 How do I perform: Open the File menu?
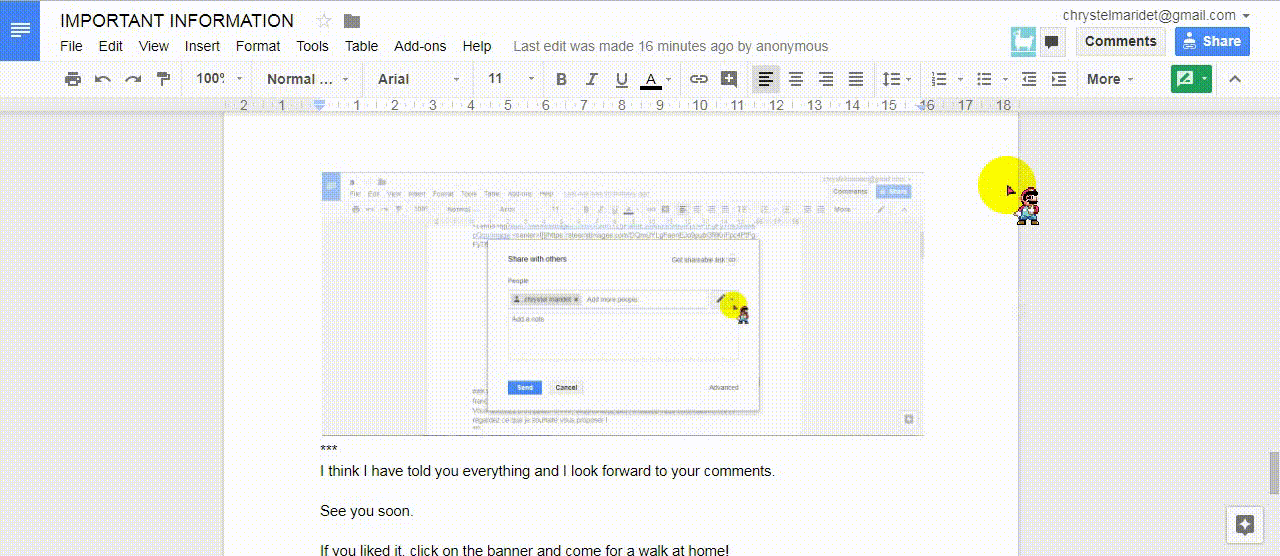(71, 46)
